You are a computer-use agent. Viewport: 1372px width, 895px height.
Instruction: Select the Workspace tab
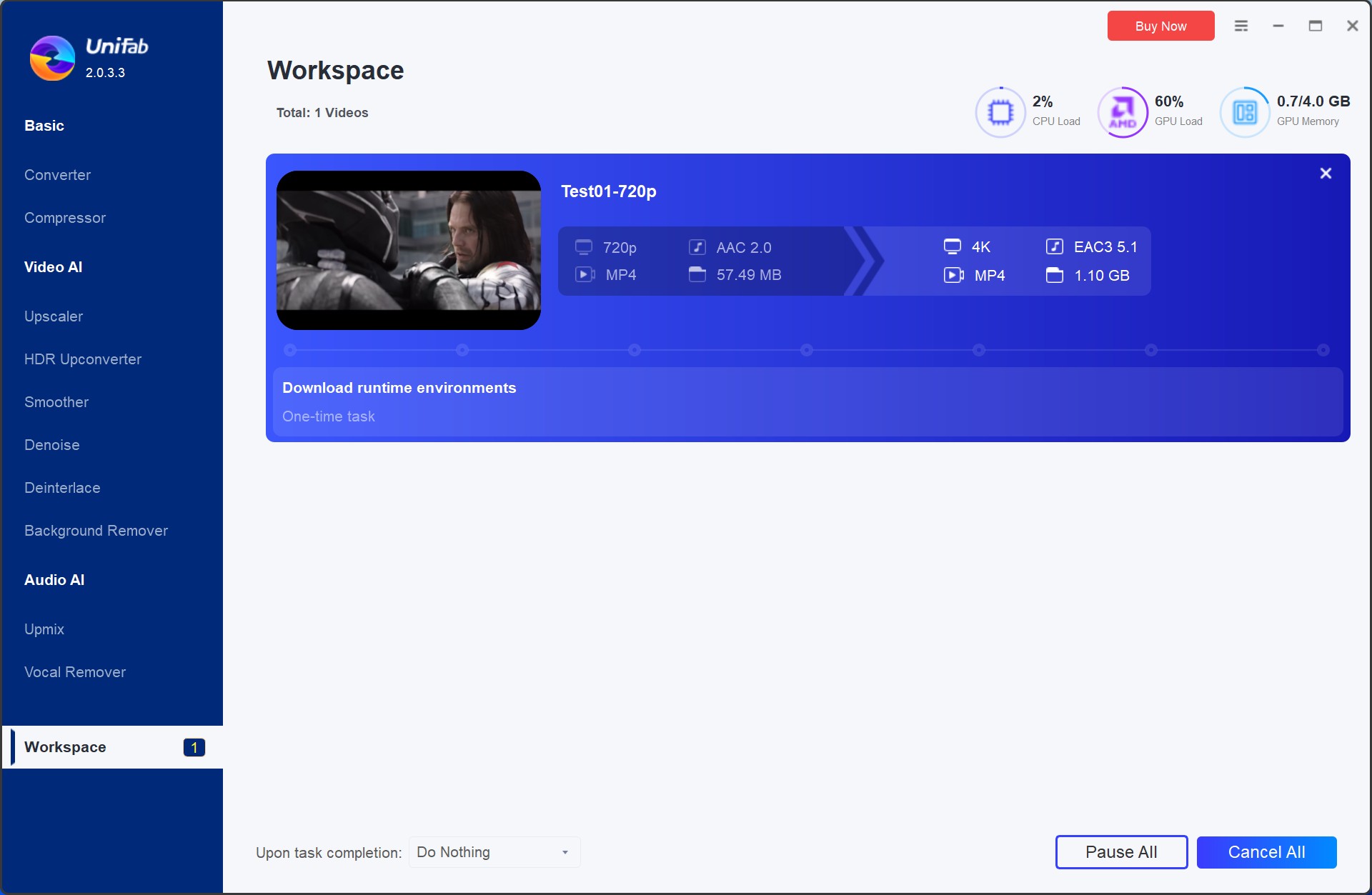coord(66,747)
